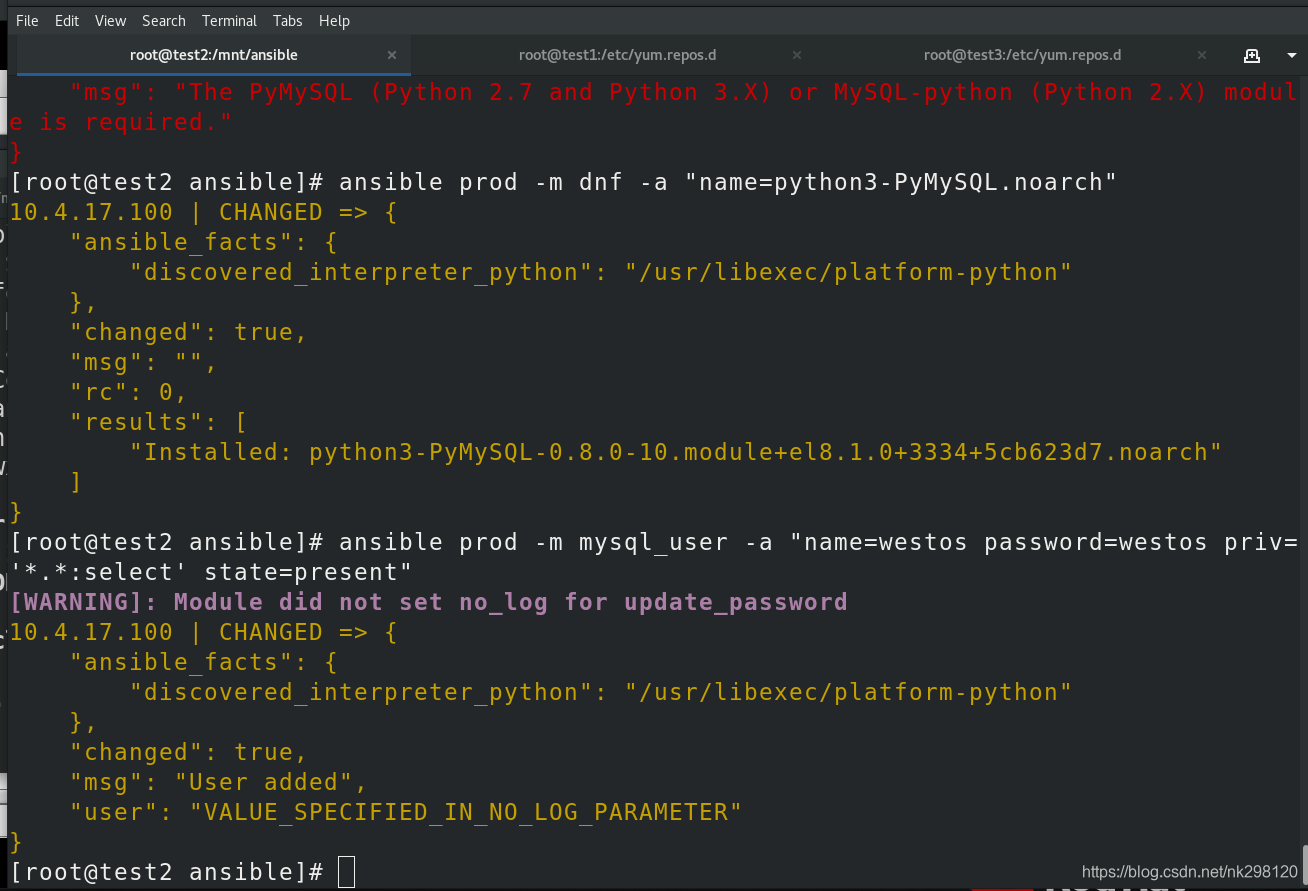Click the state=present continuation line
The image size is (1308, 891).
point(211,572)
